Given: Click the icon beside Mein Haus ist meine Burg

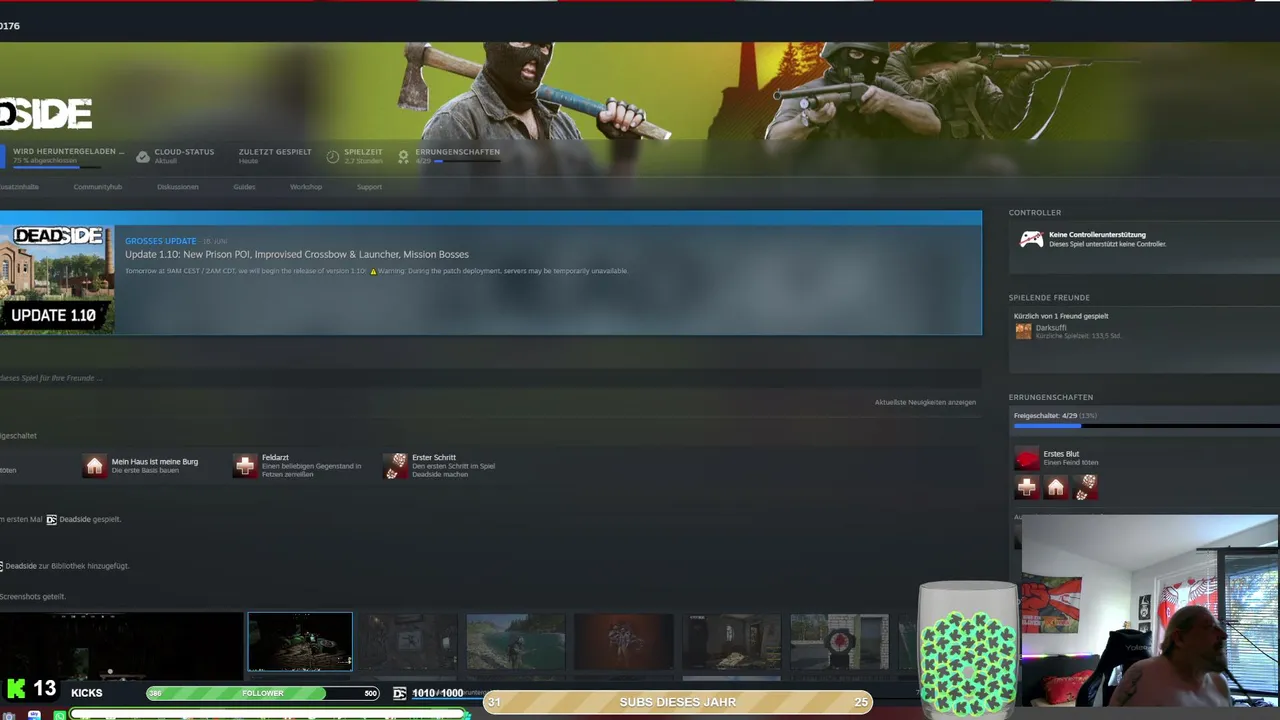Looking at the screenshot, I should pos(94,466).
